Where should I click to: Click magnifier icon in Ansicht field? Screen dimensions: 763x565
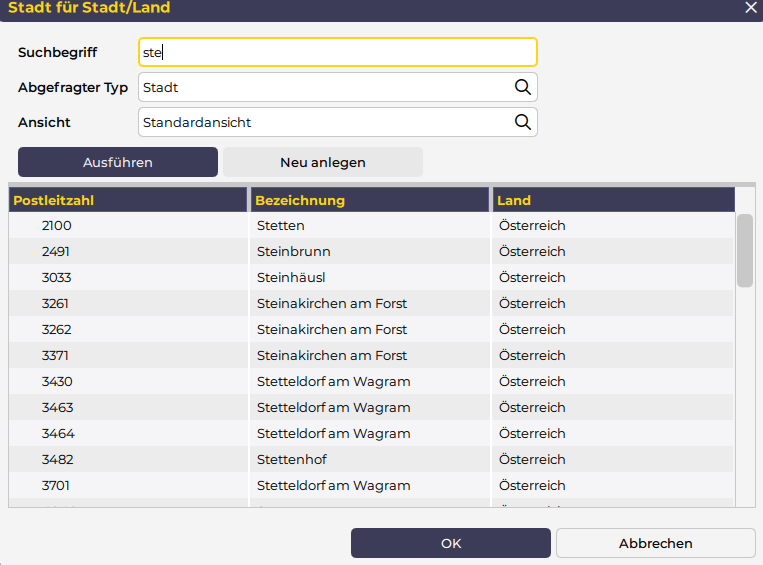pos(522,122)
